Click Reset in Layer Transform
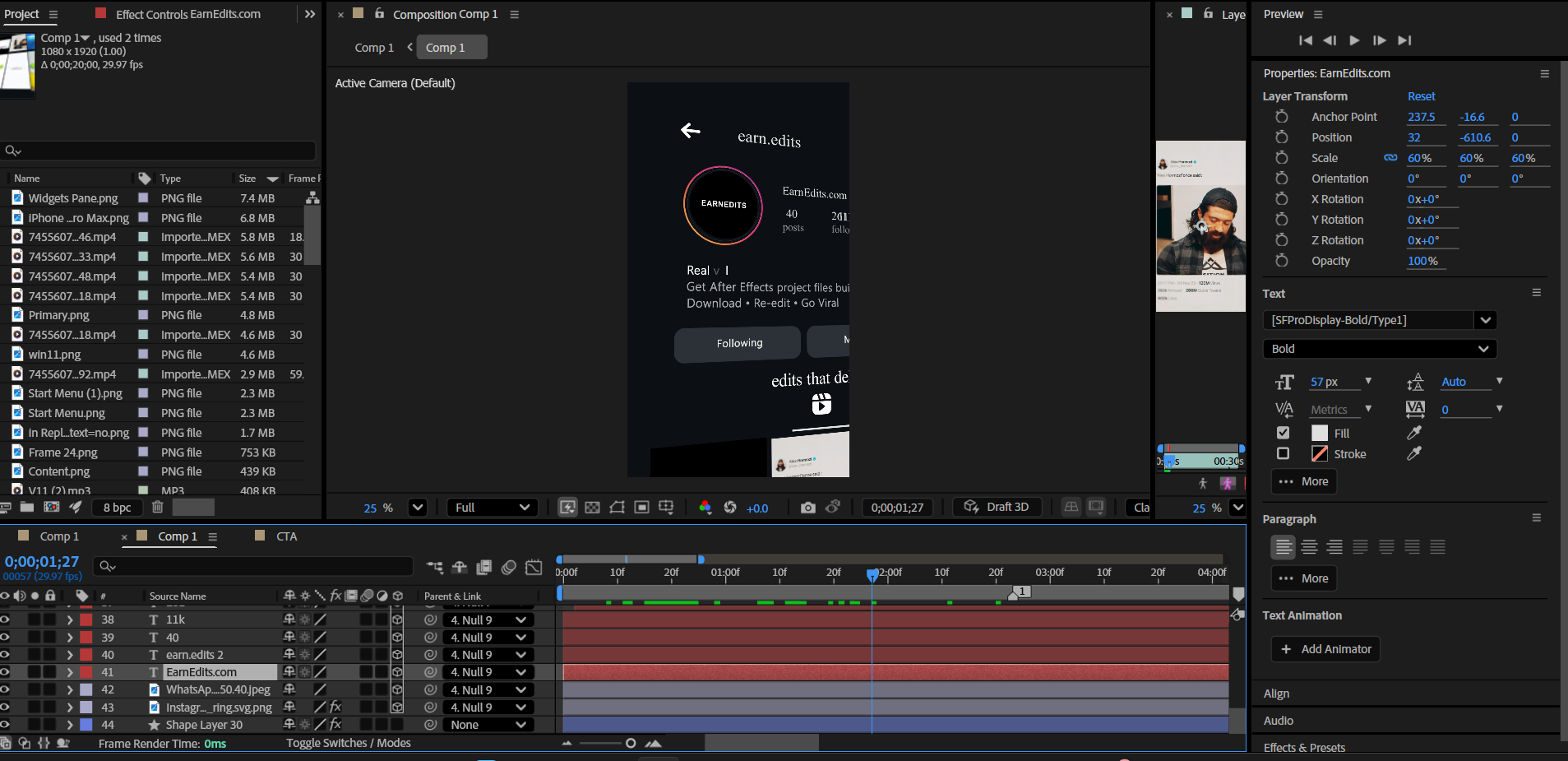This screenshot has height=761, width=1568. pyautogui.click(x=1421, y=96)
